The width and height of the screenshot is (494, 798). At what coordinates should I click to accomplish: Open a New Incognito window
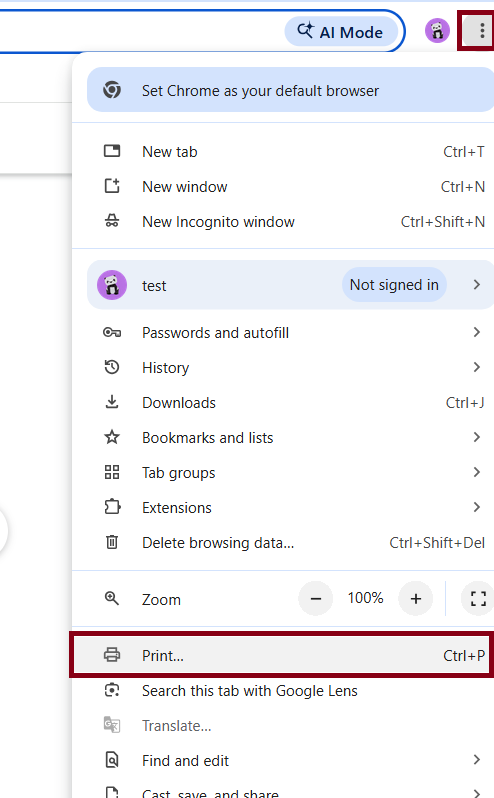[283, 222]
